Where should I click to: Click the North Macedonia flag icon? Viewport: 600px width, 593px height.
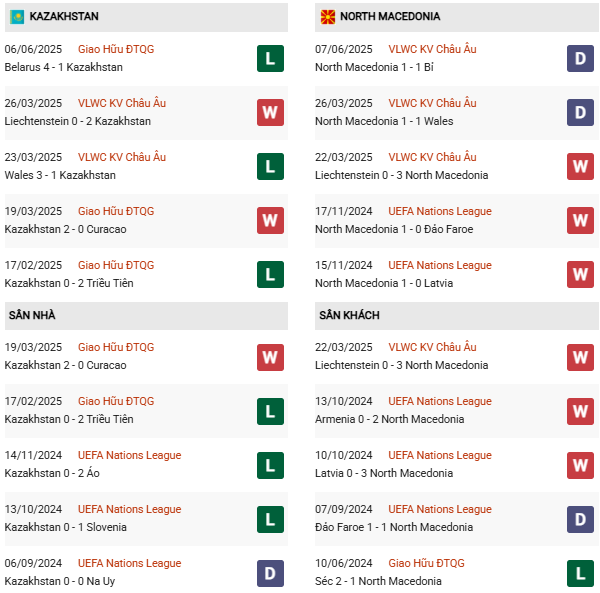point(327,17)
